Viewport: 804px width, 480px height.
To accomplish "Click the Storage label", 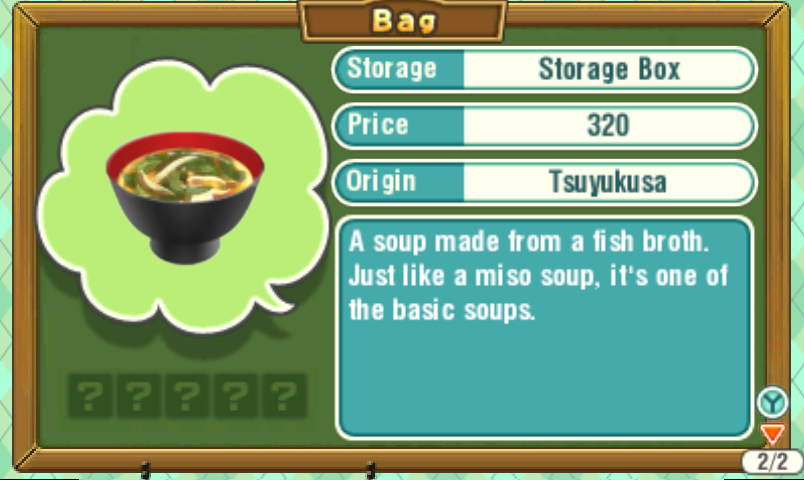I will click(x=392, y=69).
